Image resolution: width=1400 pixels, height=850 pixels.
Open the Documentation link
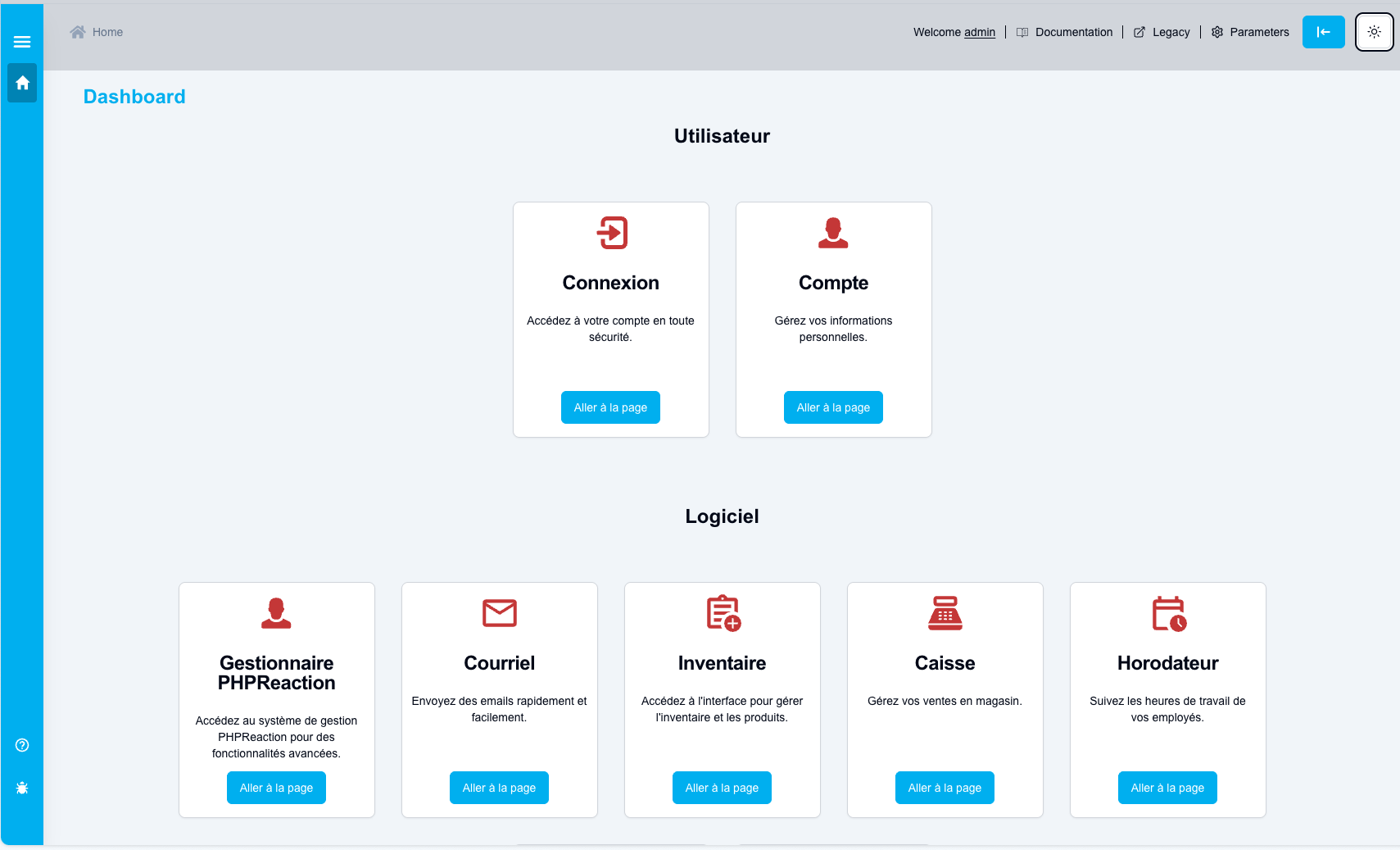pyautogui.click(x=1065, y=32)
